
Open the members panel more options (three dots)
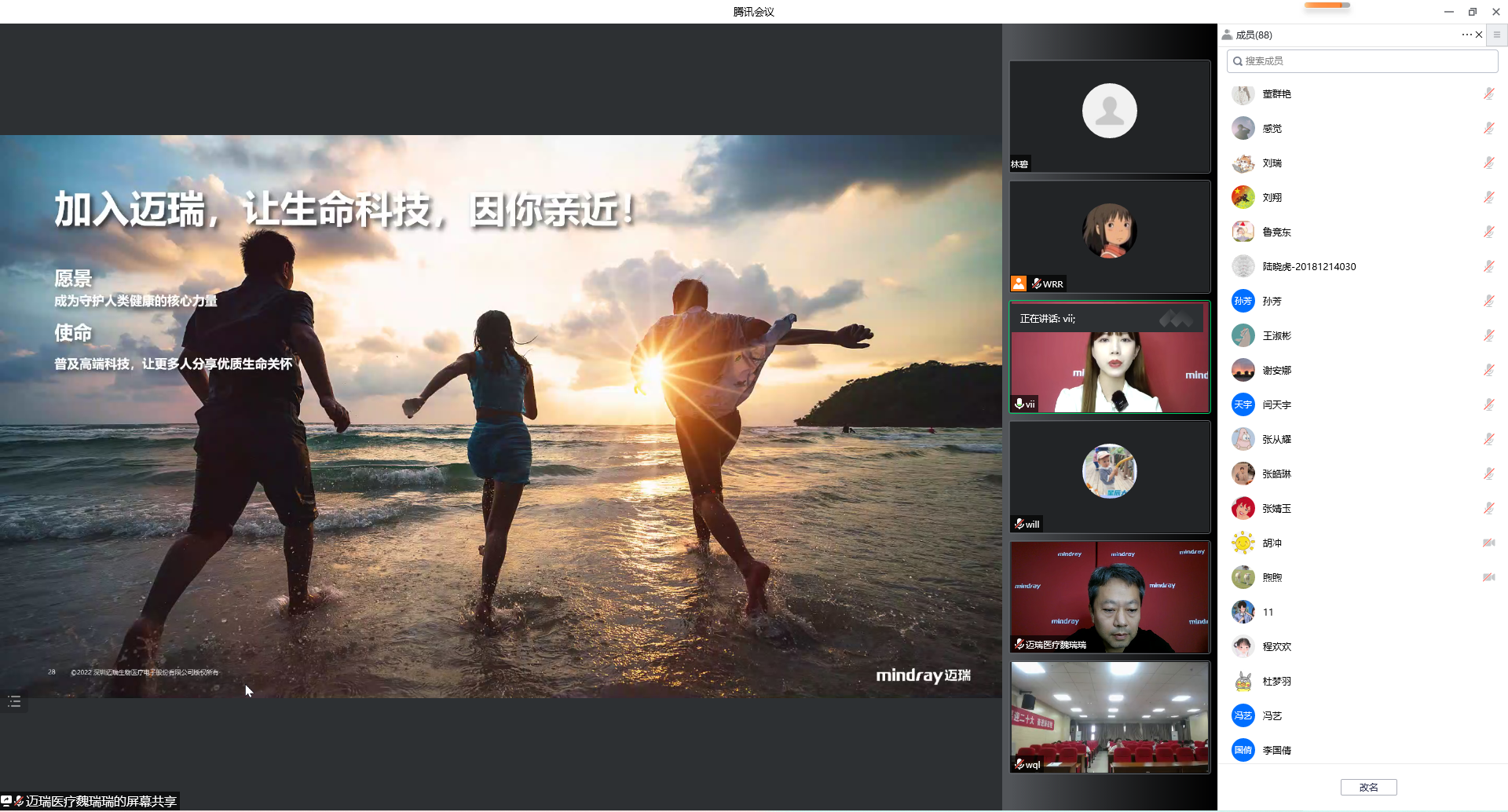point(1466,35)
